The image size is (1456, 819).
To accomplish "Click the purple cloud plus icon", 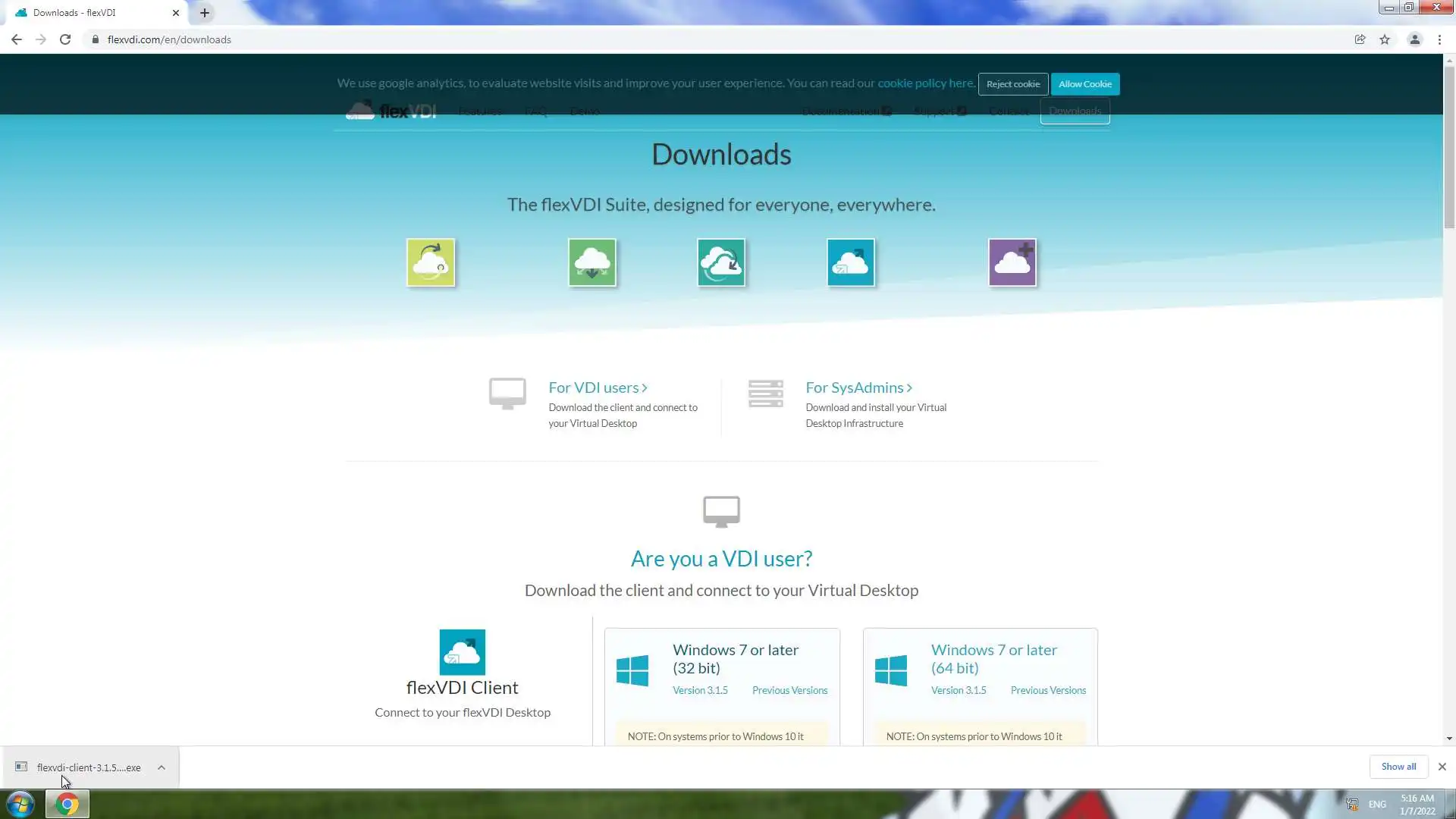I will [x=1012, y=262].
